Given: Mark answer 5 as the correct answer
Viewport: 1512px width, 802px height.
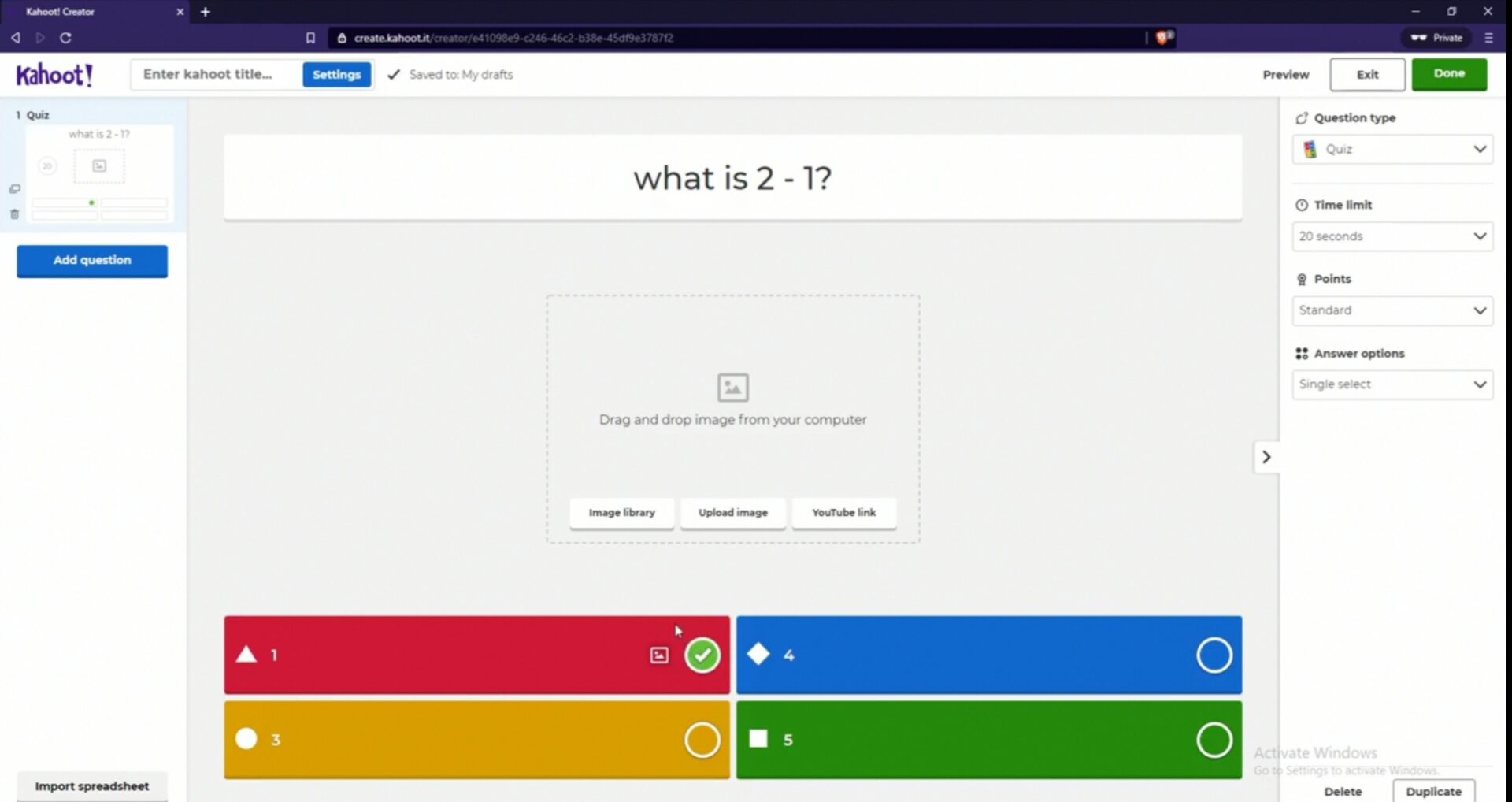Looking at the screenshot, I should tap(1214, 740).
